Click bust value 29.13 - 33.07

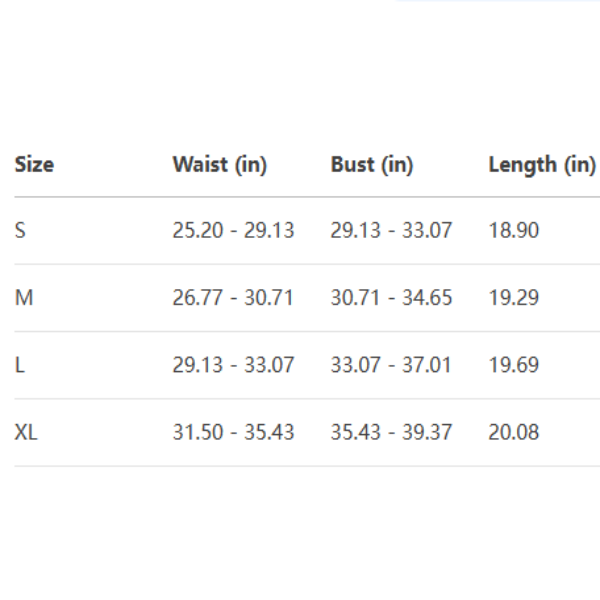pos(391,231)
